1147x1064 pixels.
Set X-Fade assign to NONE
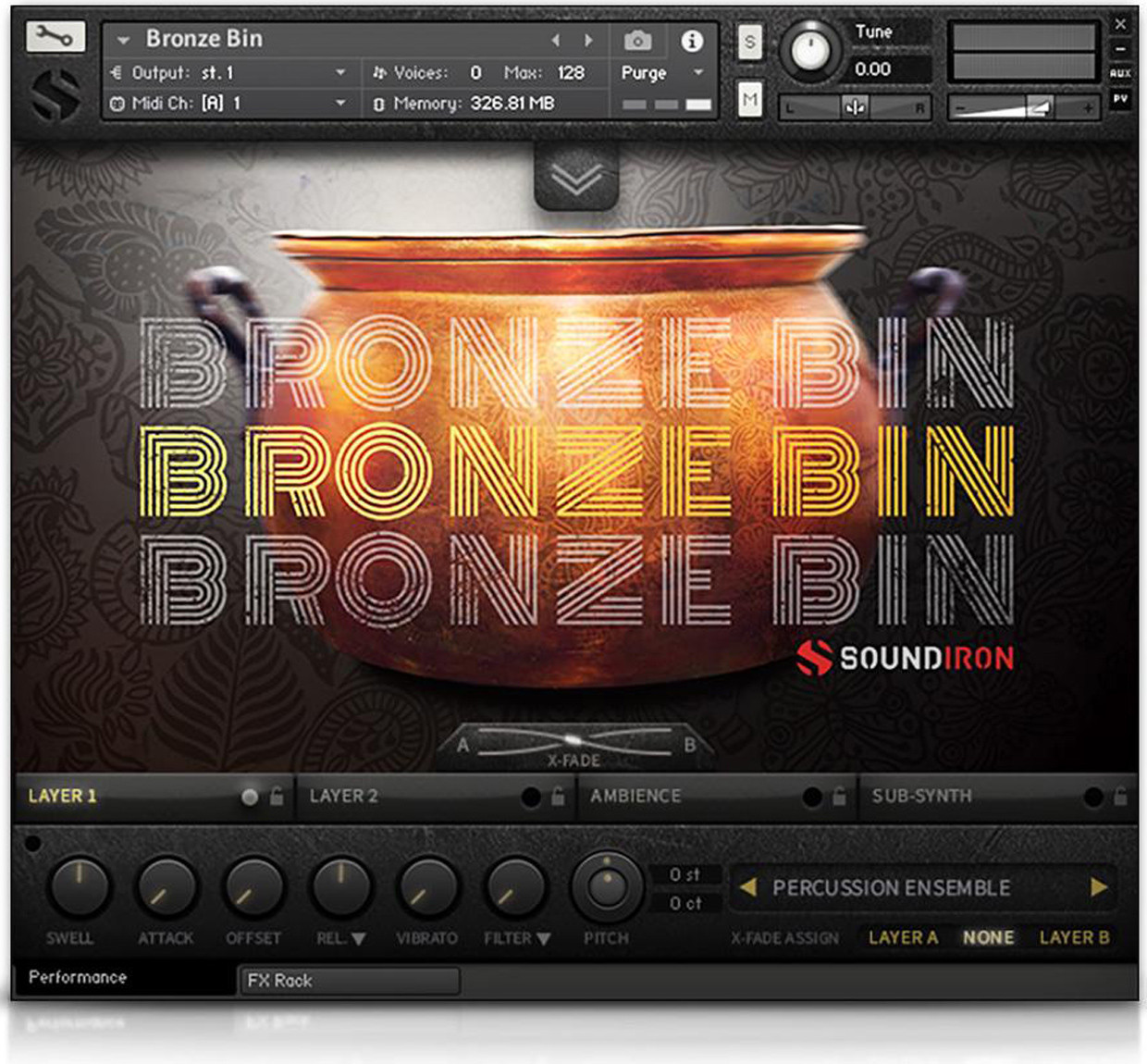tap(988, 938)
